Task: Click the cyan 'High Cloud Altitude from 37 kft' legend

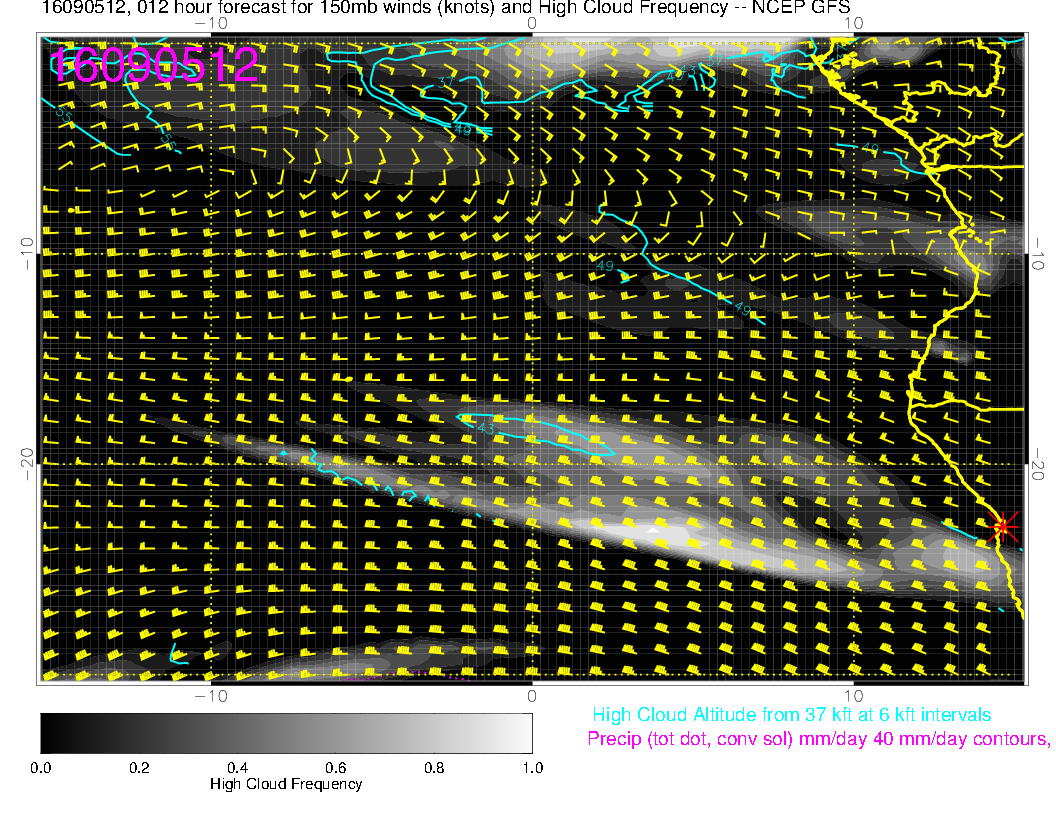Action: click(x=791, y=715)
